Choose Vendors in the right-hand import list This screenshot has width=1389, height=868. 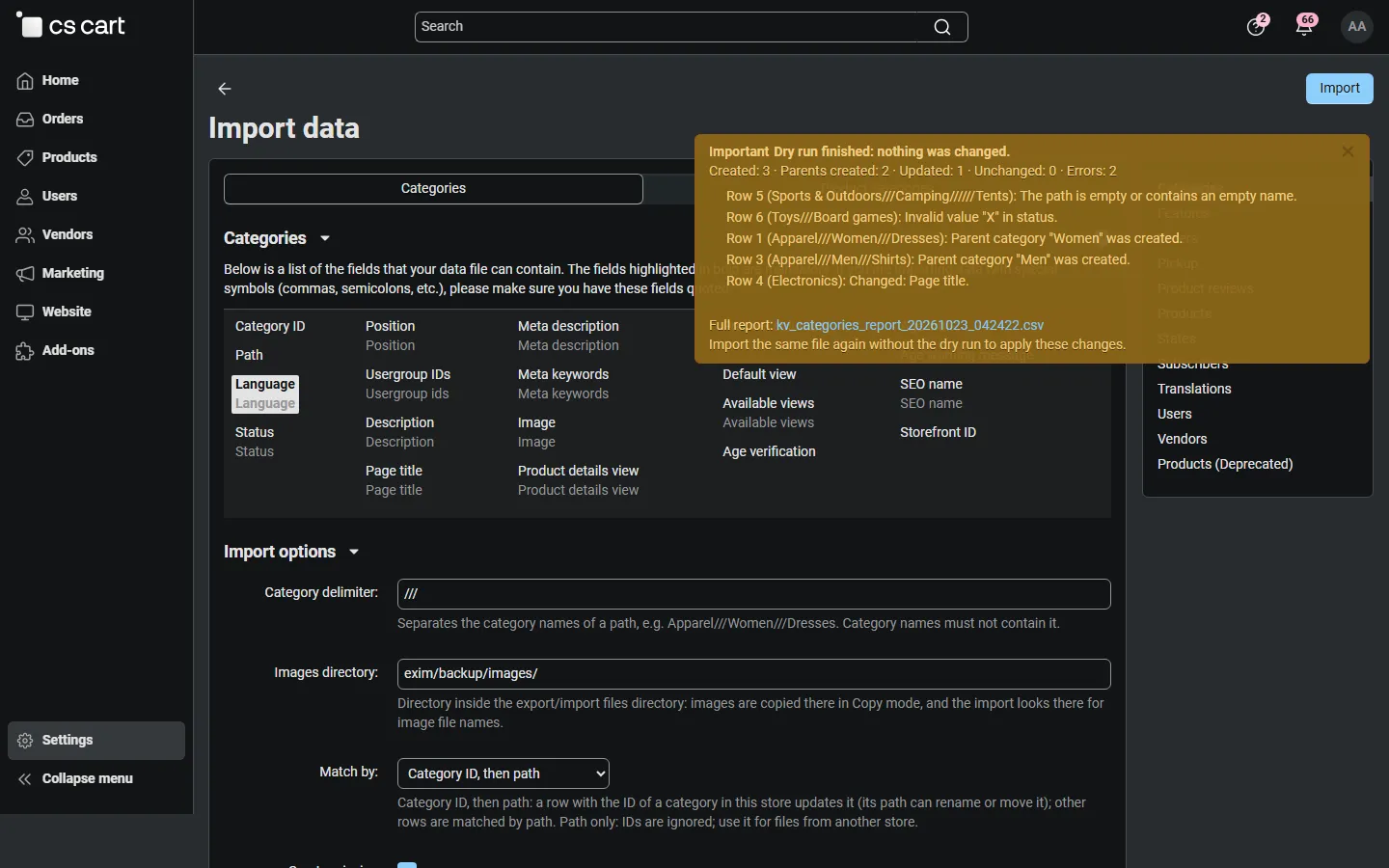1183,439
